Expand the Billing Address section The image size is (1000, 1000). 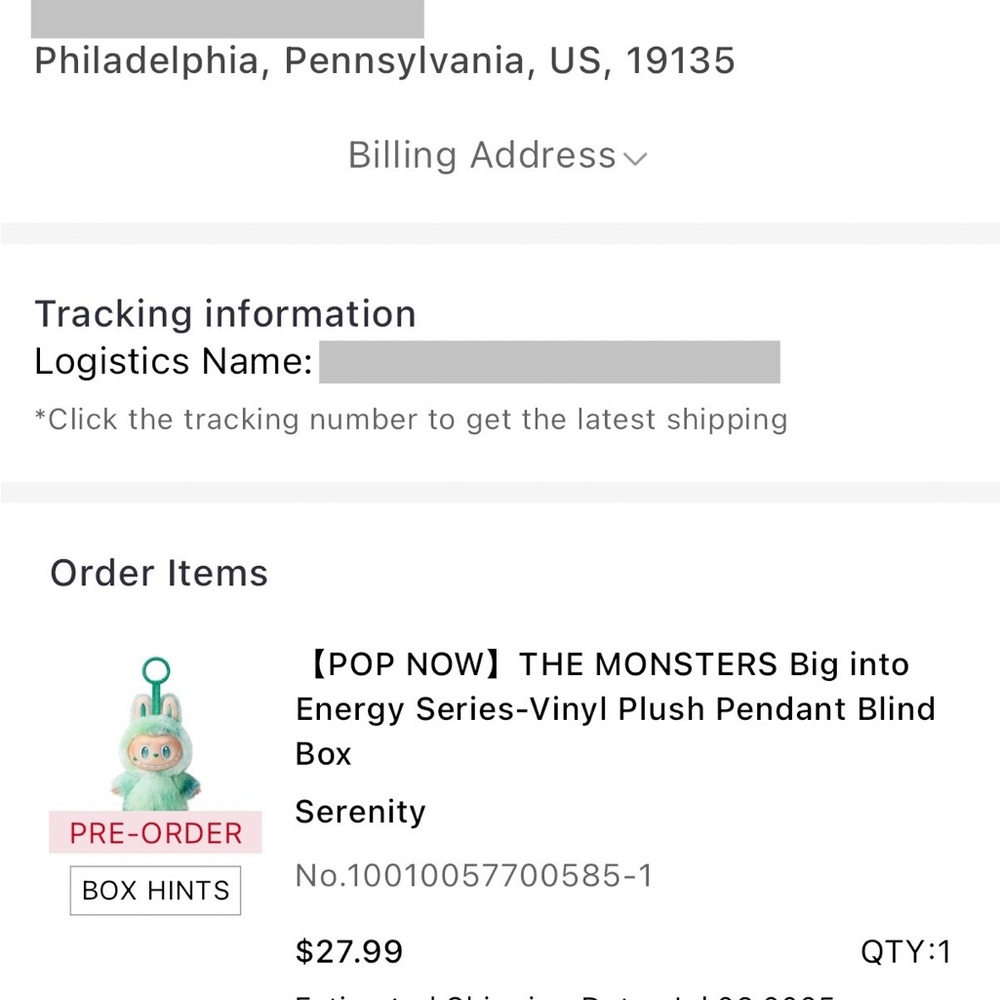pyautogui.click(x=482, y=156)
